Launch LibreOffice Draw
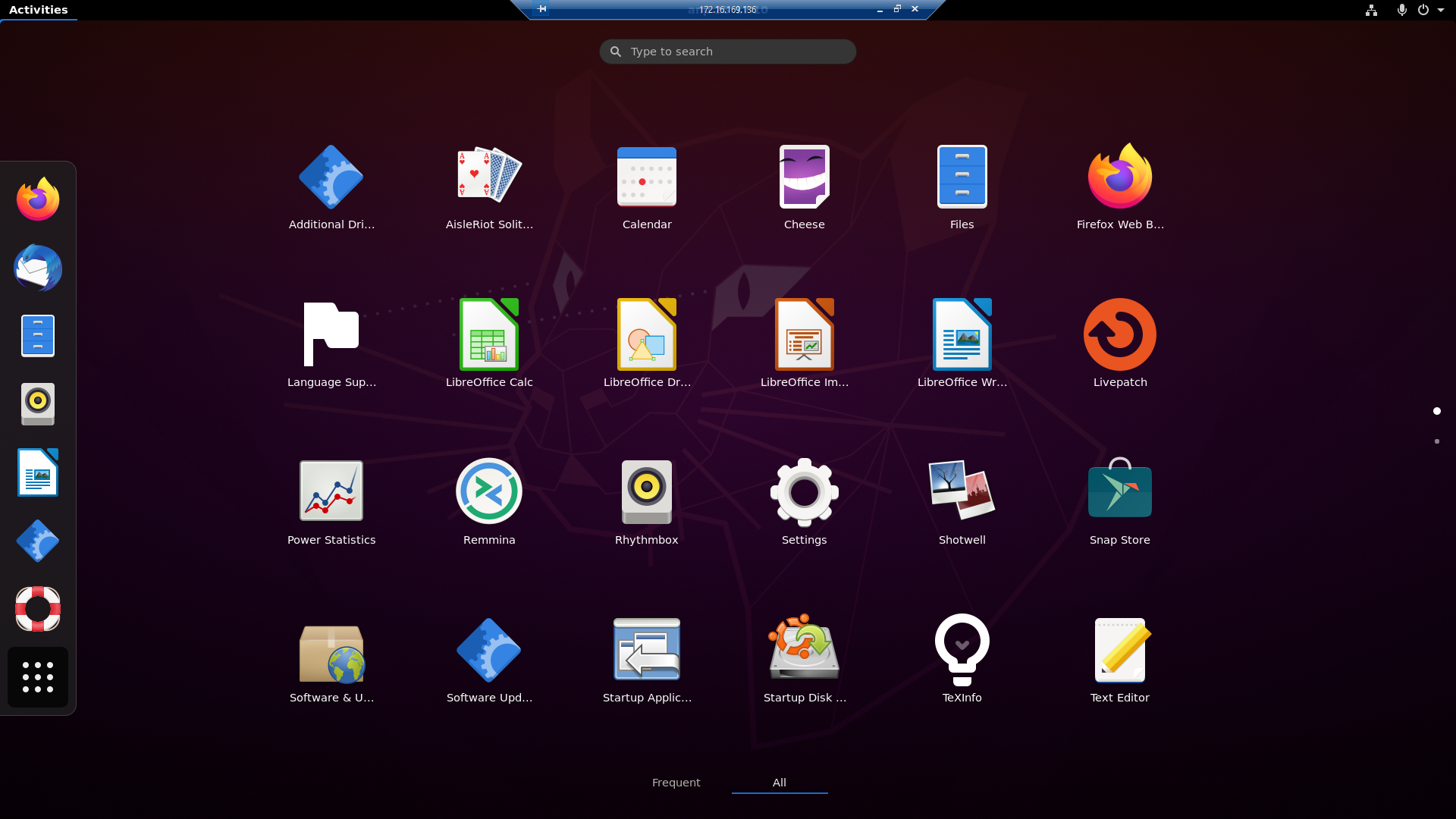Image resolution: width=1456 pixels, height=819 pixels. tap(647, 345)
